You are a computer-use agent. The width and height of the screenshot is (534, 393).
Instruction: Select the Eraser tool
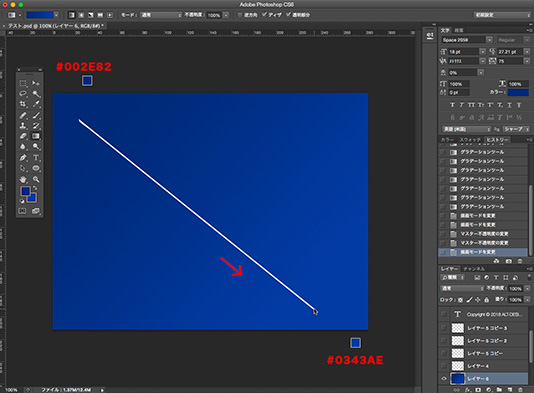click(x=23, y=136)
